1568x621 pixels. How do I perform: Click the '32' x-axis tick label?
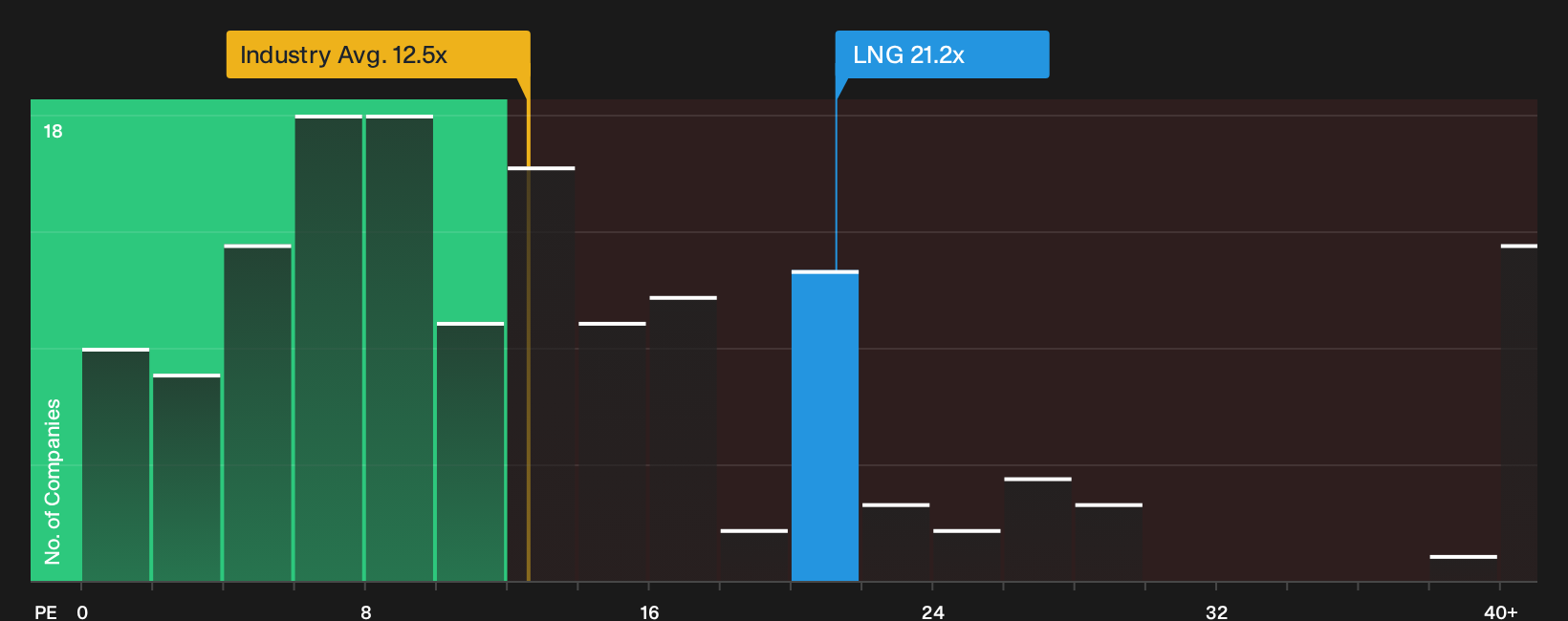pos(1216,611)
